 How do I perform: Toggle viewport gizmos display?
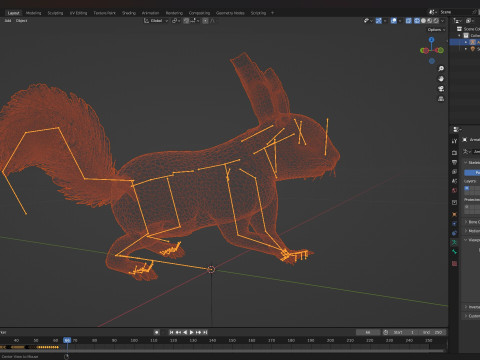(379, 21)
